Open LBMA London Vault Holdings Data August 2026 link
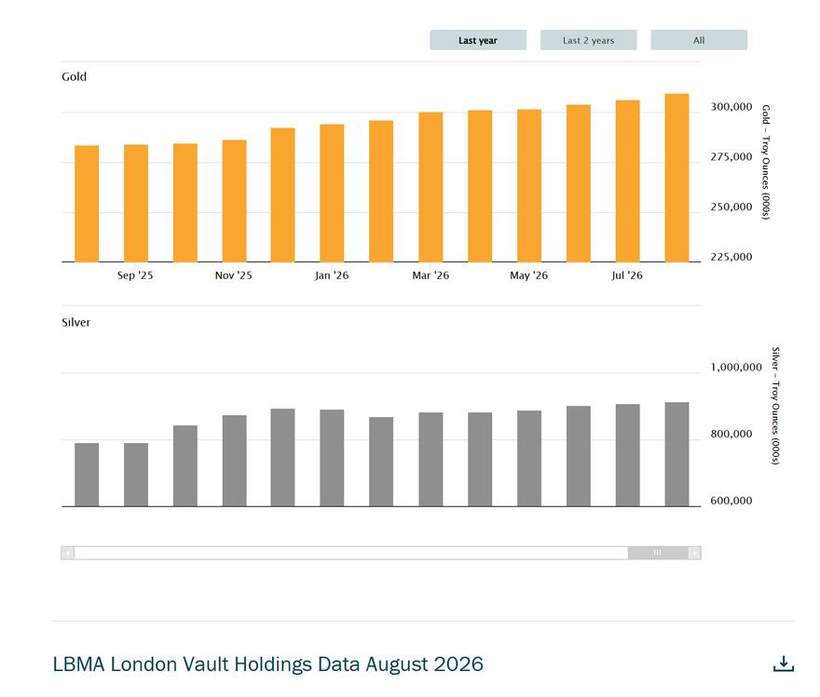 coord(268,664)
